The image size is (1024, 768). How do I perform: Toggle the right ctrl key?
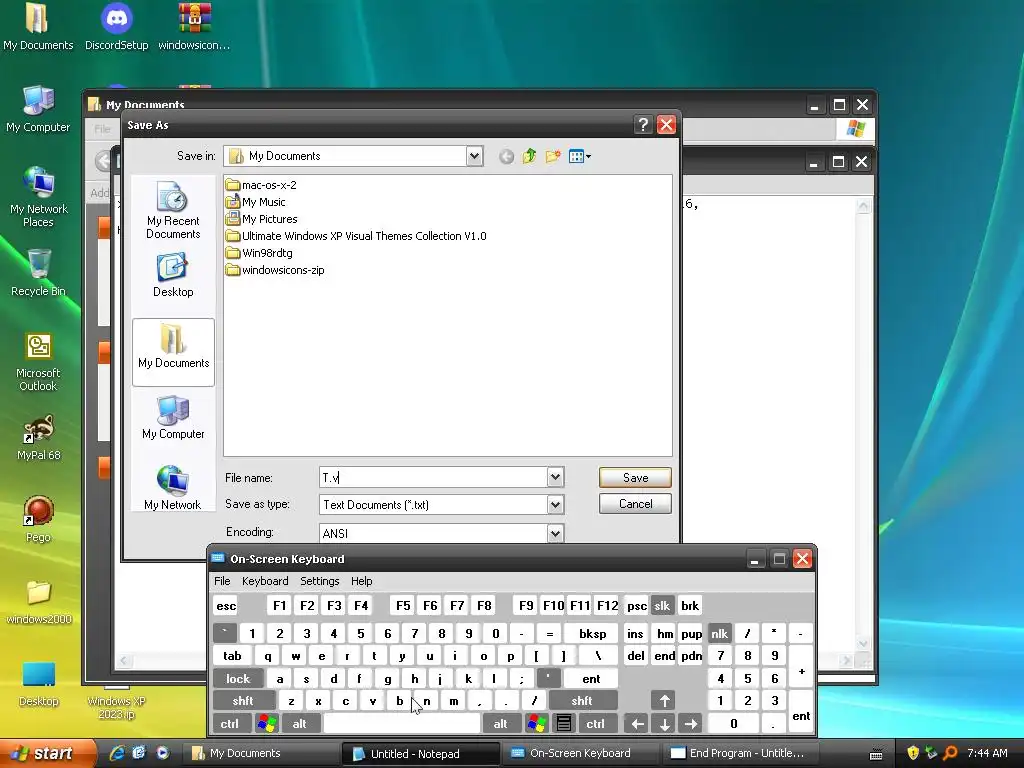click(595, 724)
